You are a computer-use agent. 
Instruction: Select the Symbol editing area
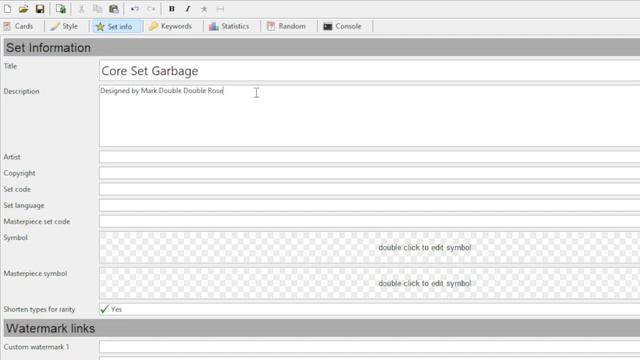[x=369, y=248]
